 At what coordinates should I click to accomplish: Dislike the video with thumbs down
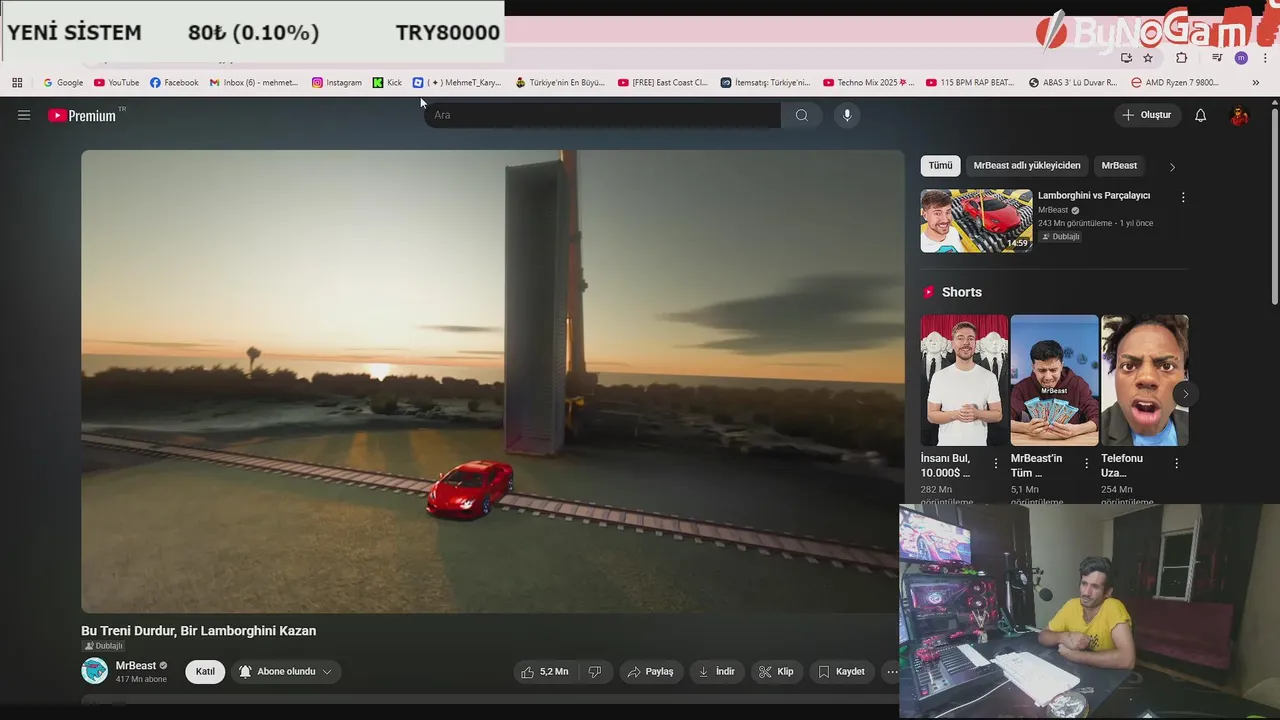[x=595, y=672]
